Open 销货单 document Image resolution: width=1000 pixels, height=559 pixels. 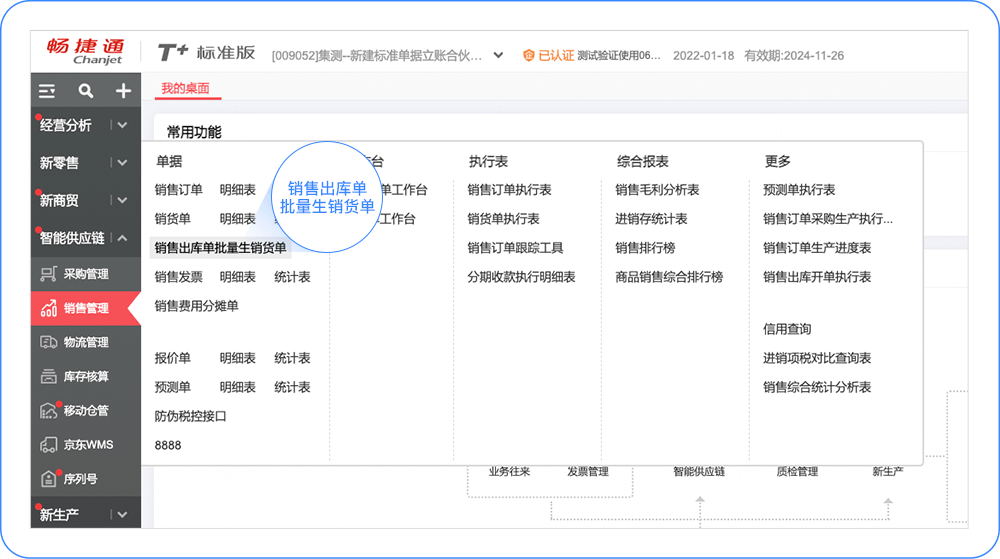click(x=172, y=219)
